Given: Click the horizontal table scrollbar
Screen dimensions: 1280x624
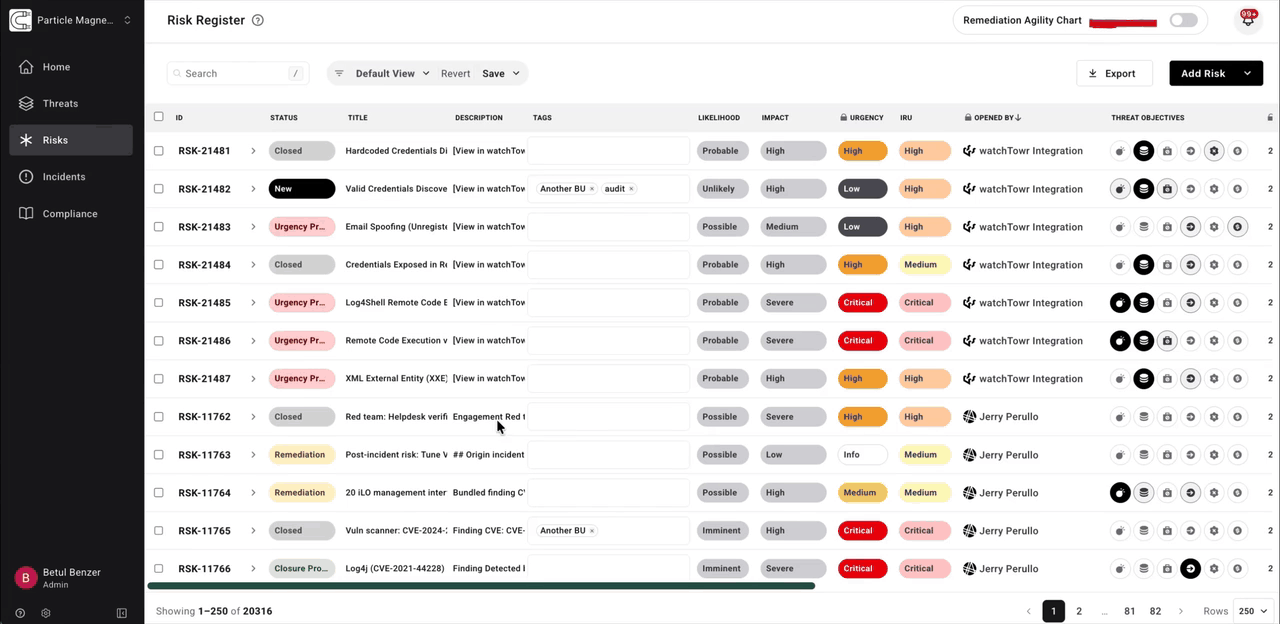Looking at the screenshot, I should pos(481,586).
